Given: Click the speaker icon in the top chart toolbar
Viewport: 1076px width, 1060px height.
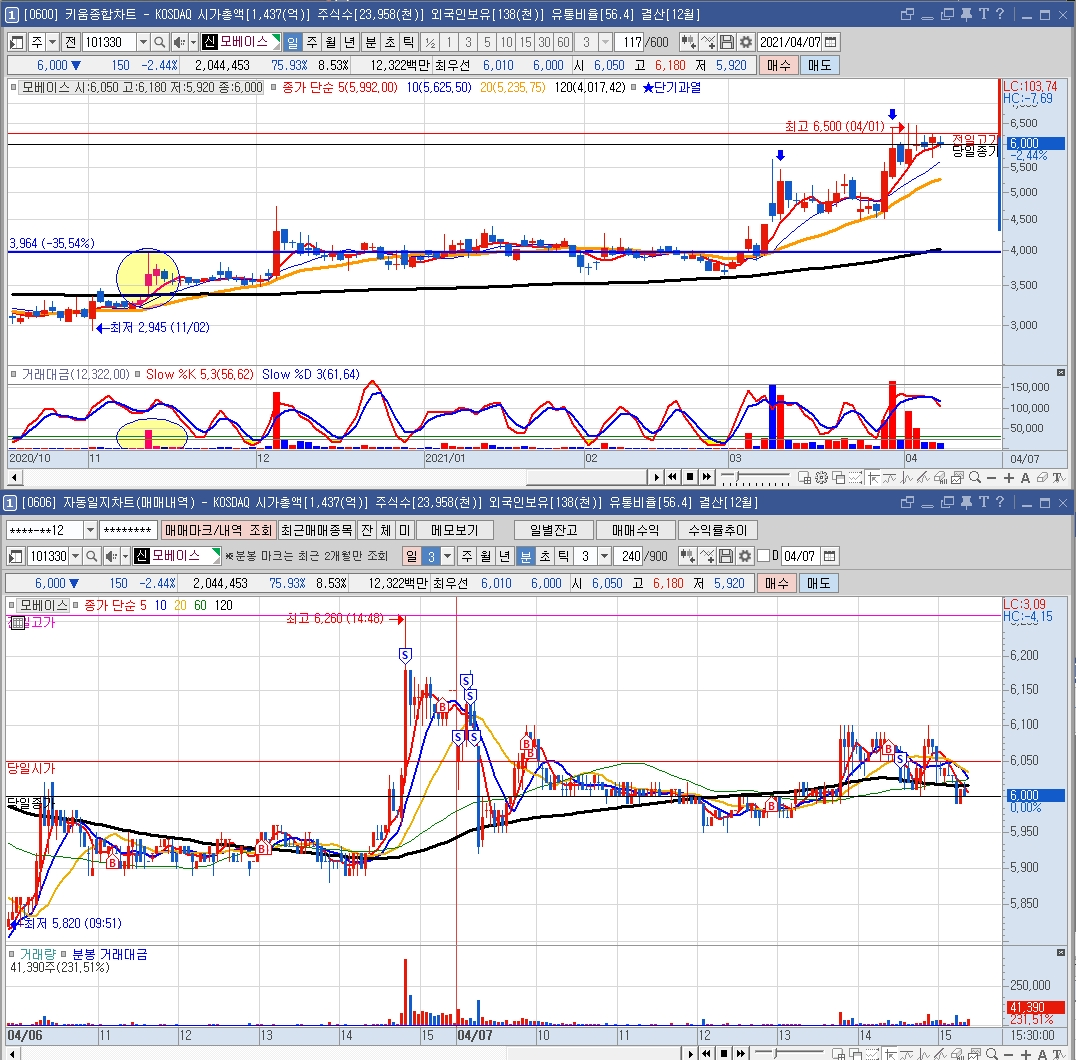Looking at the screenshot, I should [179, 43].
